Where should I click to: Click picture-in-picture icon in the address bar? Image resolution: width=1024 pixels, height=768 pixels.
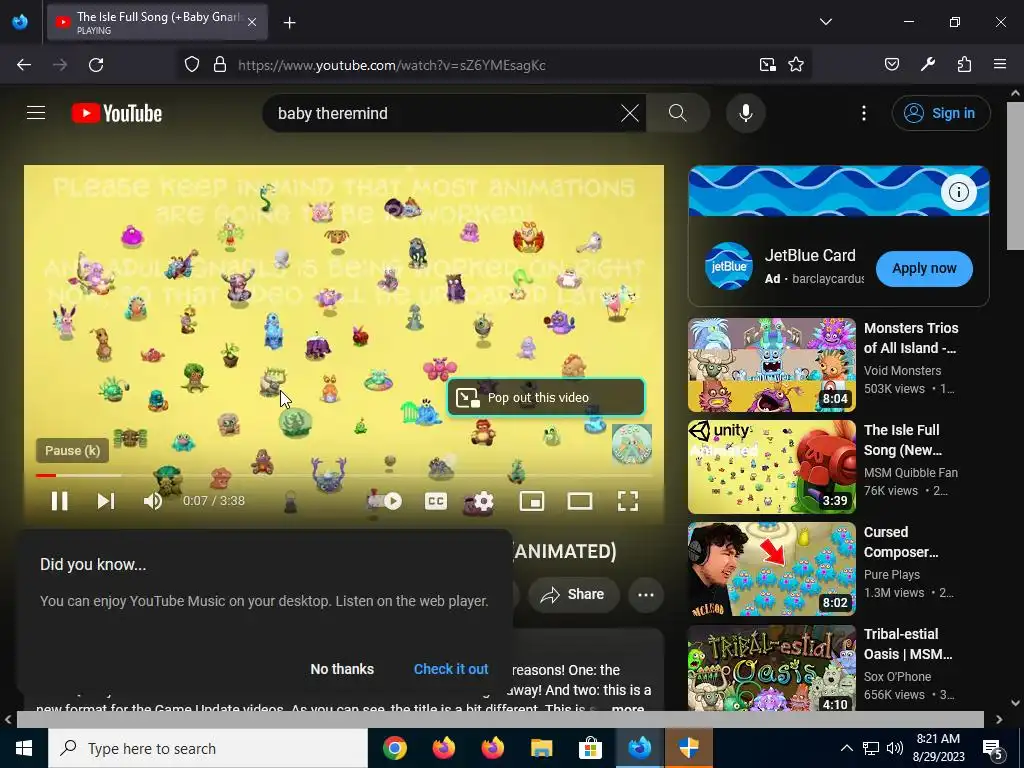click(767, 65)
